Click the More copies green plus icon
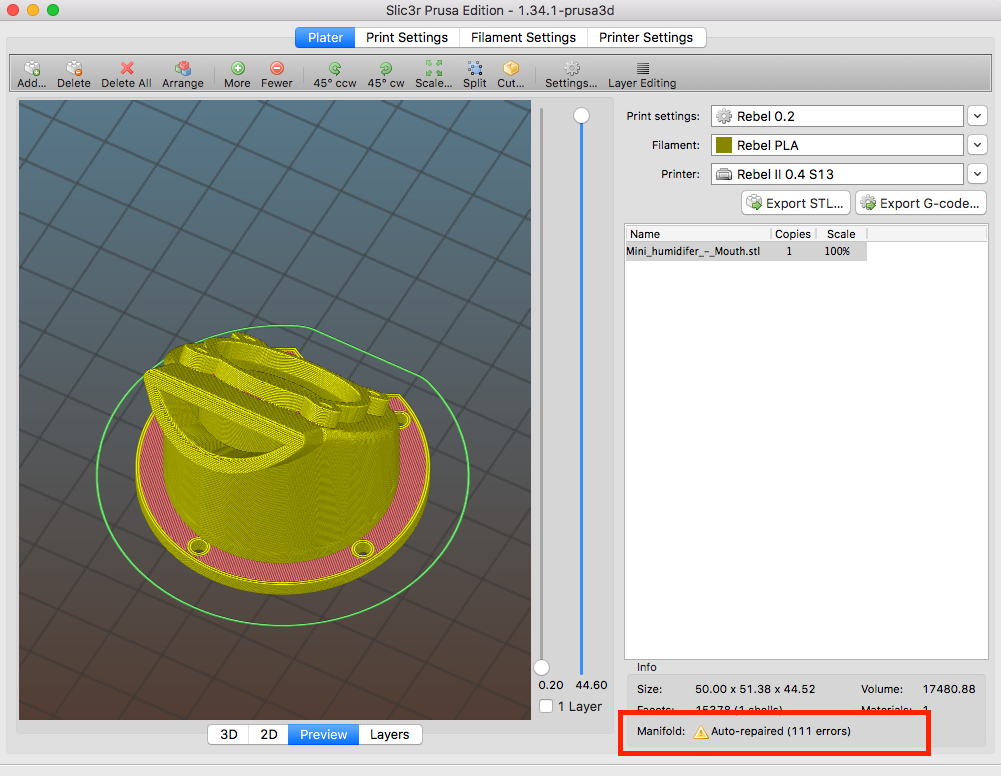Screen dimensions: 1001x776 click(x=237, y=69)
